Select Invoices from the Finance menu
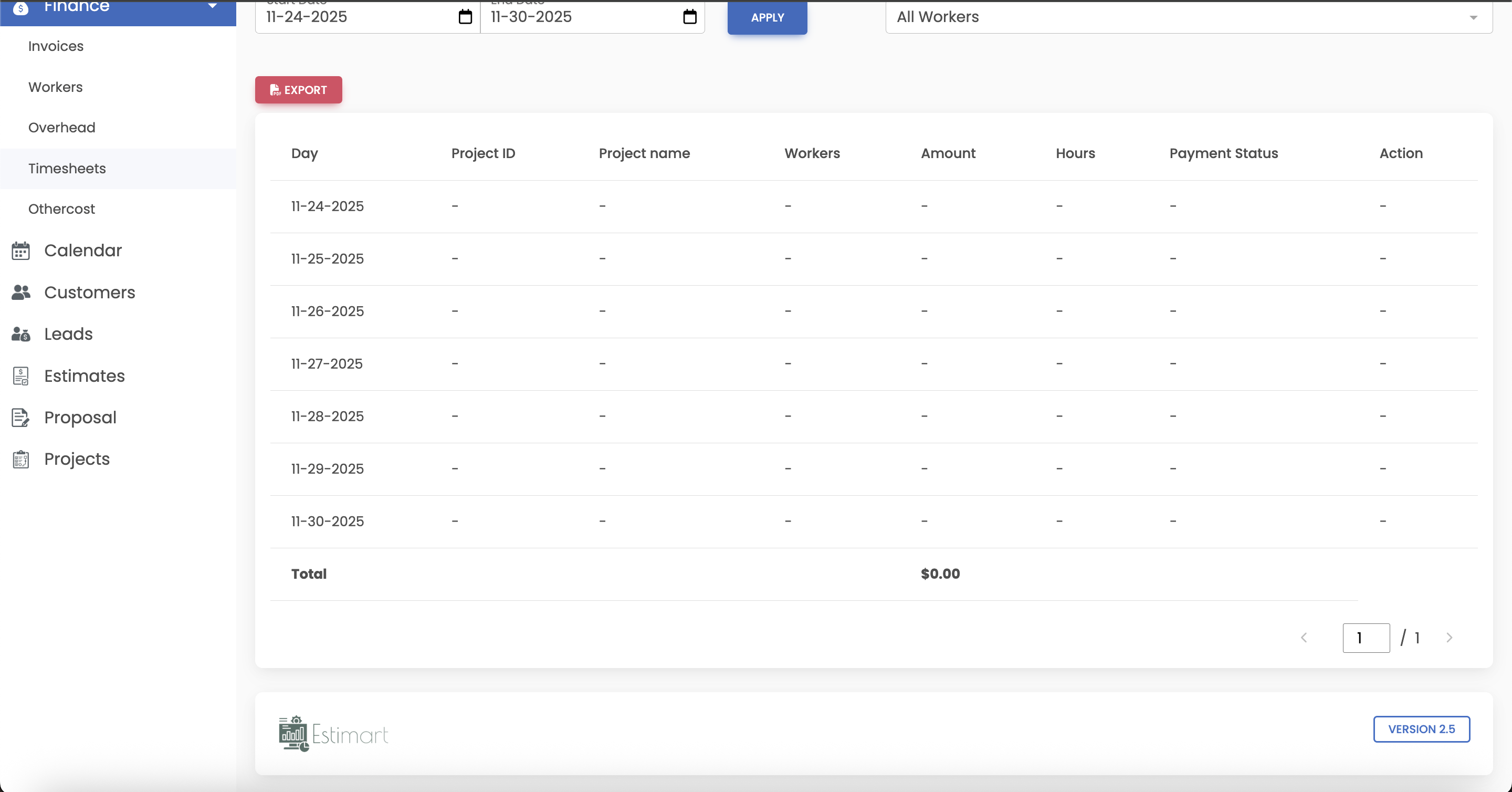Image resolution: width=1512 pixels, height=792 pixels. pos(56,46)
